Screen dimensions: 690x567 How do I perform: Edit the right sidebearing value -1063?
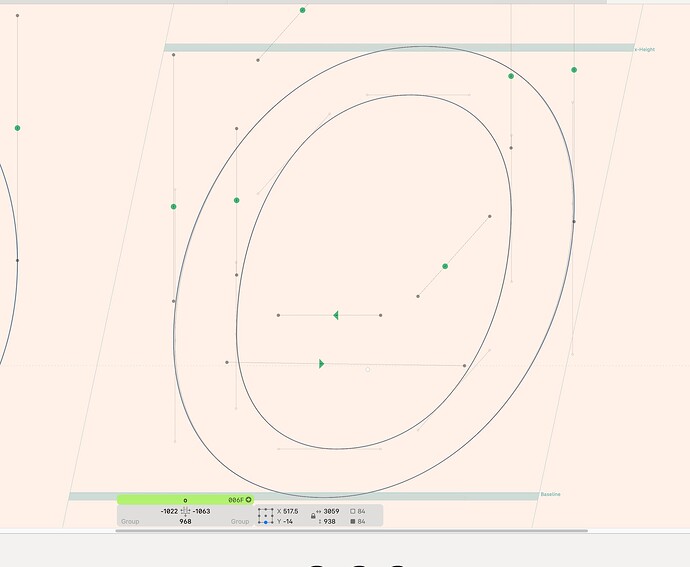click(x=202, y=511)
